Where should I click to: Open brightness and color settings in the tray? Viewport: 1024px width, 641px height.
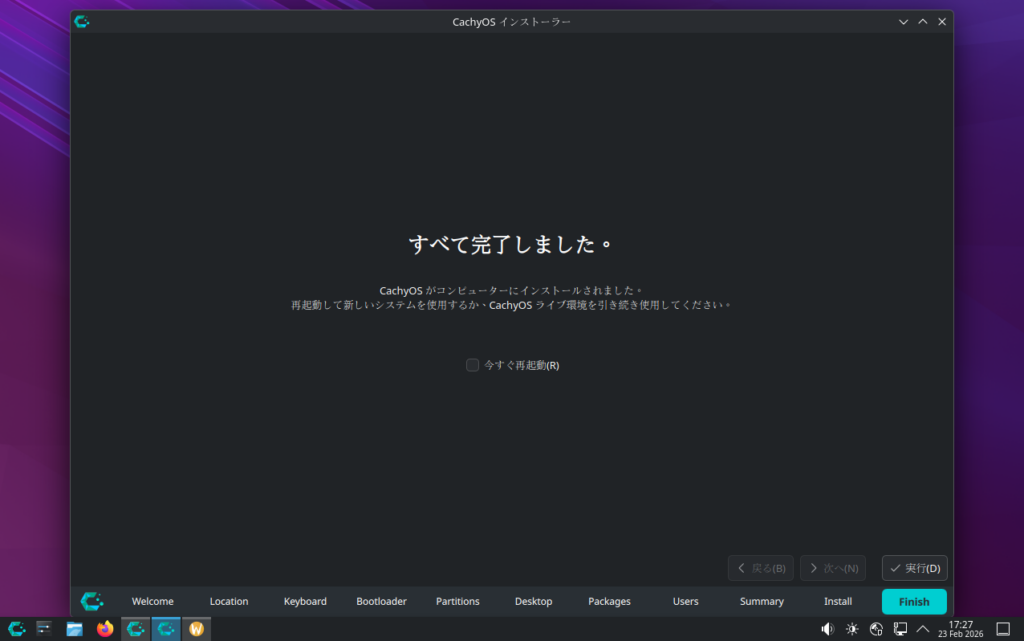(x=852, y=629)
